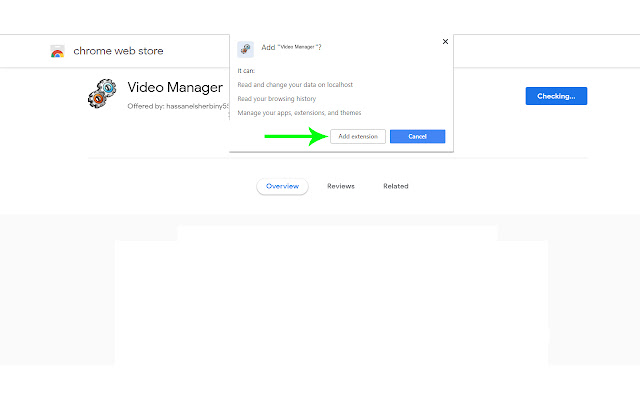Viewport: 640px width, 400px height.
Task: Click 'Manage your apps, extensions, and themes' text
Action: click(x=299, y=113)
